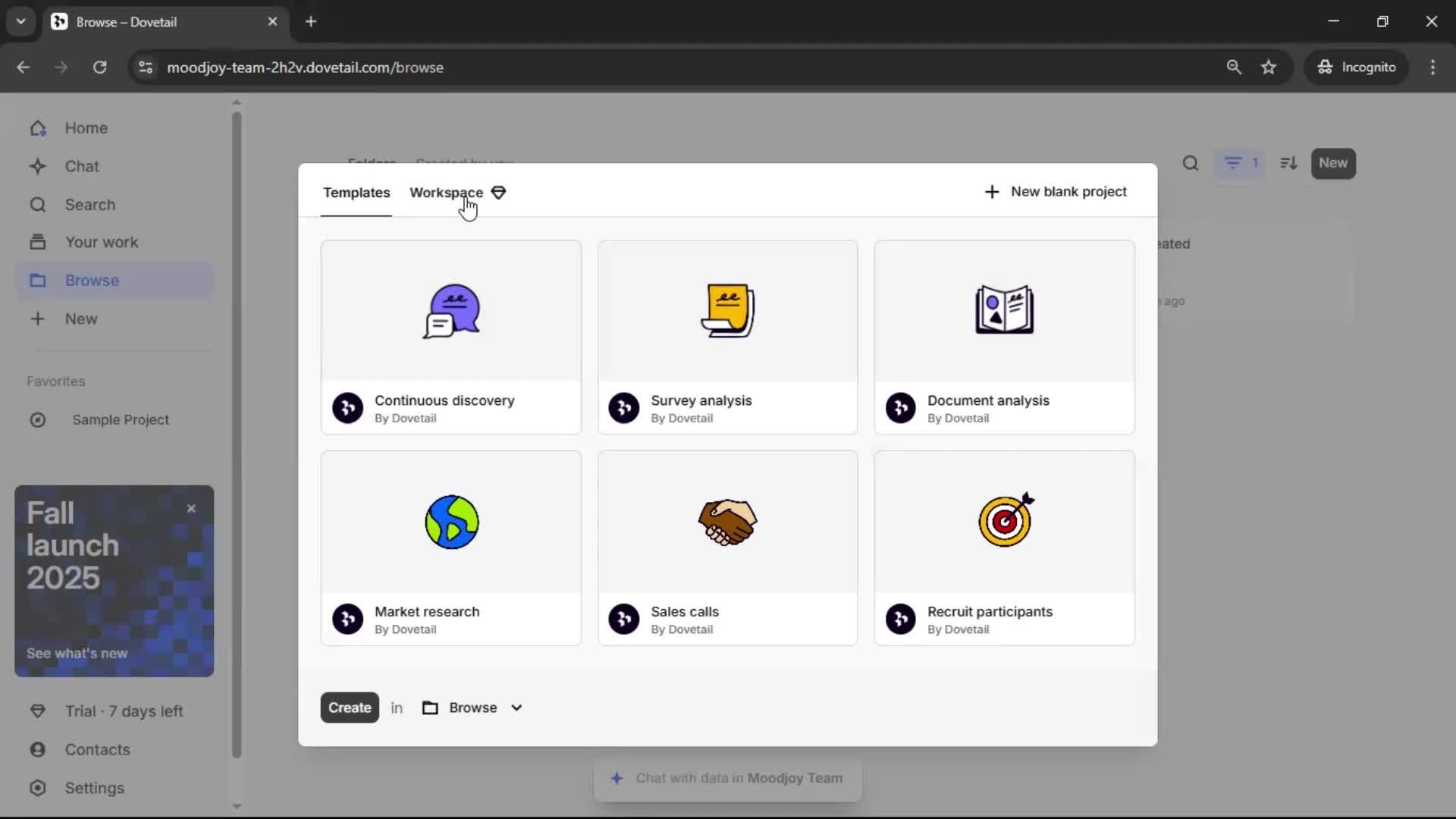Click the sort order icon

(1288, 163)
